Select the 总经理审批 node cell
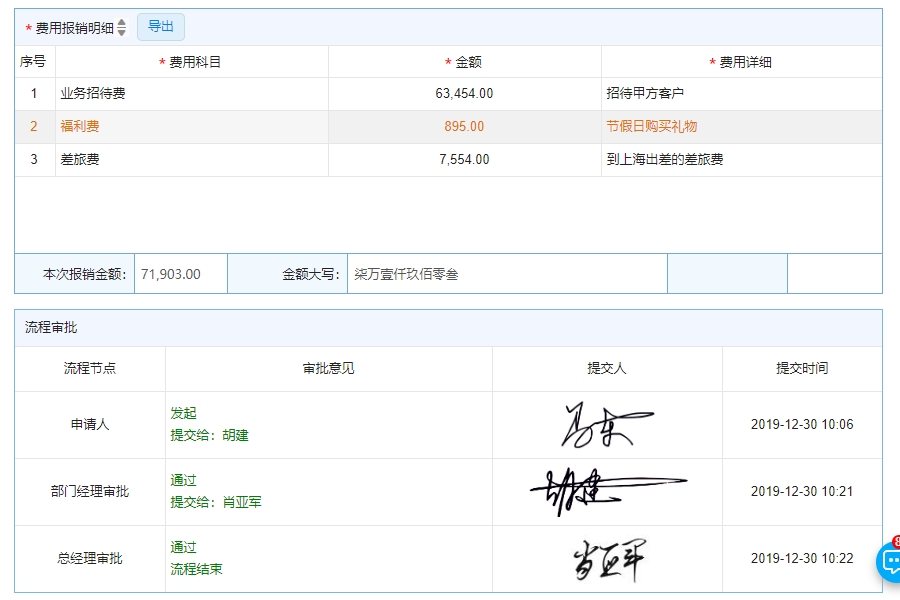The image size is (900, 600). pyautogui.click(x=90, y=559)
